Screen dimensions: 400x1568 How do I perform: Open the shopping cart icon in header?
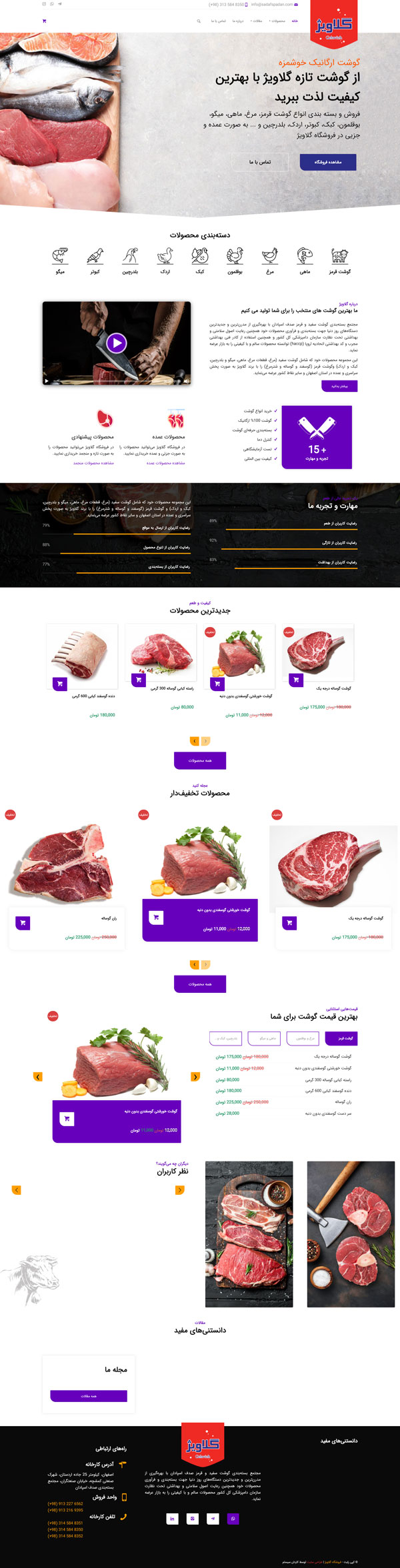tap(44, 21)
